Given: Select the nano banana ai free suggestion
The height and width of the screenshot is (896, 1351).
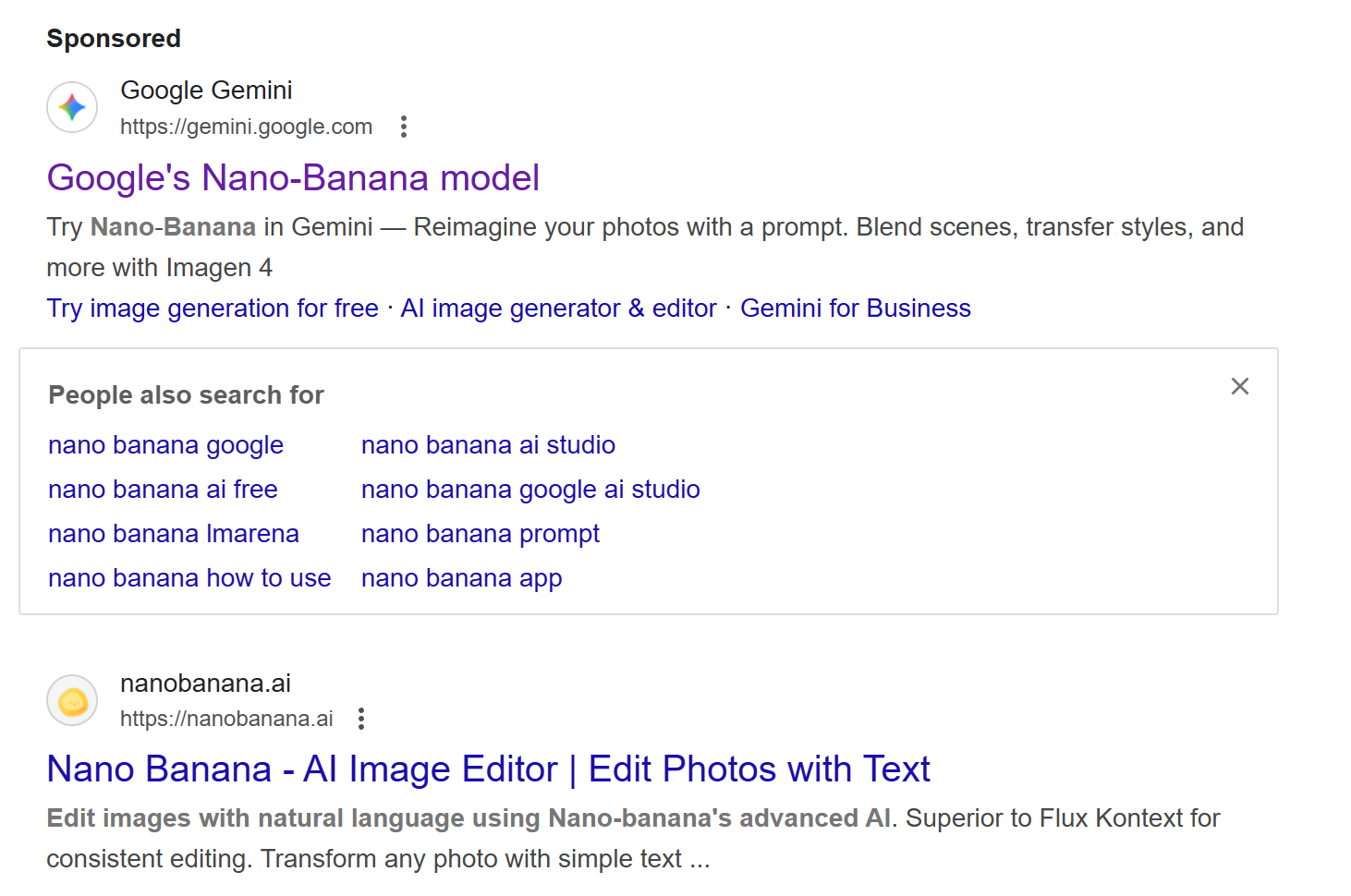Looking at the screenshot, I should 163,490.
